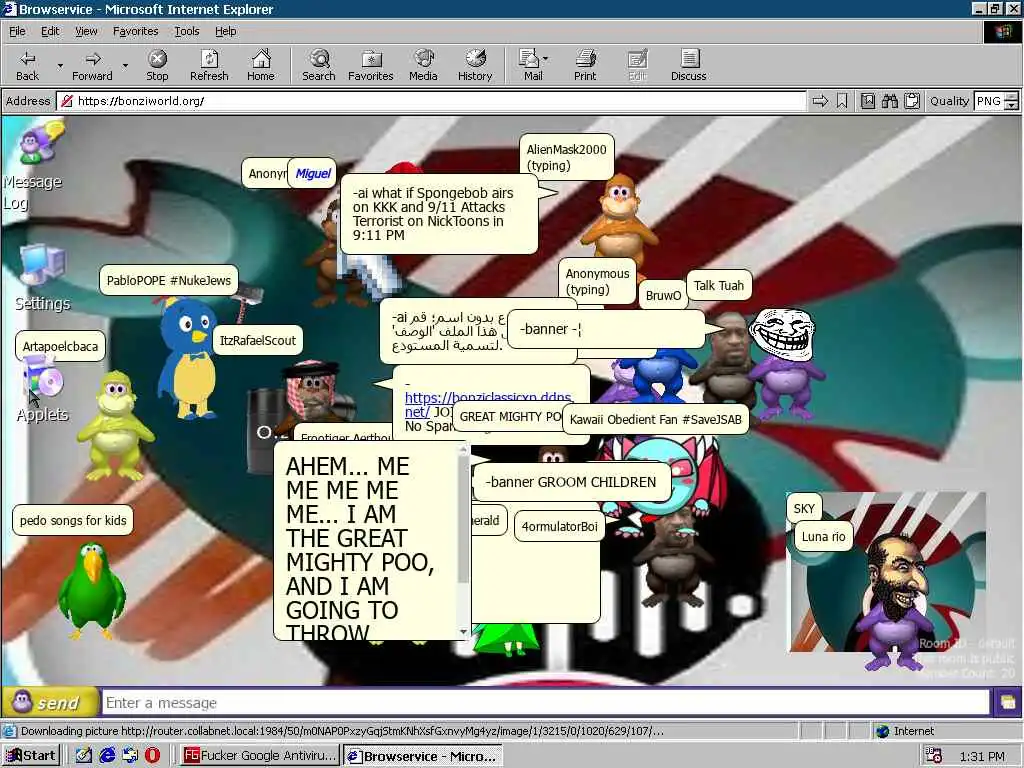Viewport: 1024px width, 768px height.
Task: Click the SKY name tag
Action: click(804, 508)
